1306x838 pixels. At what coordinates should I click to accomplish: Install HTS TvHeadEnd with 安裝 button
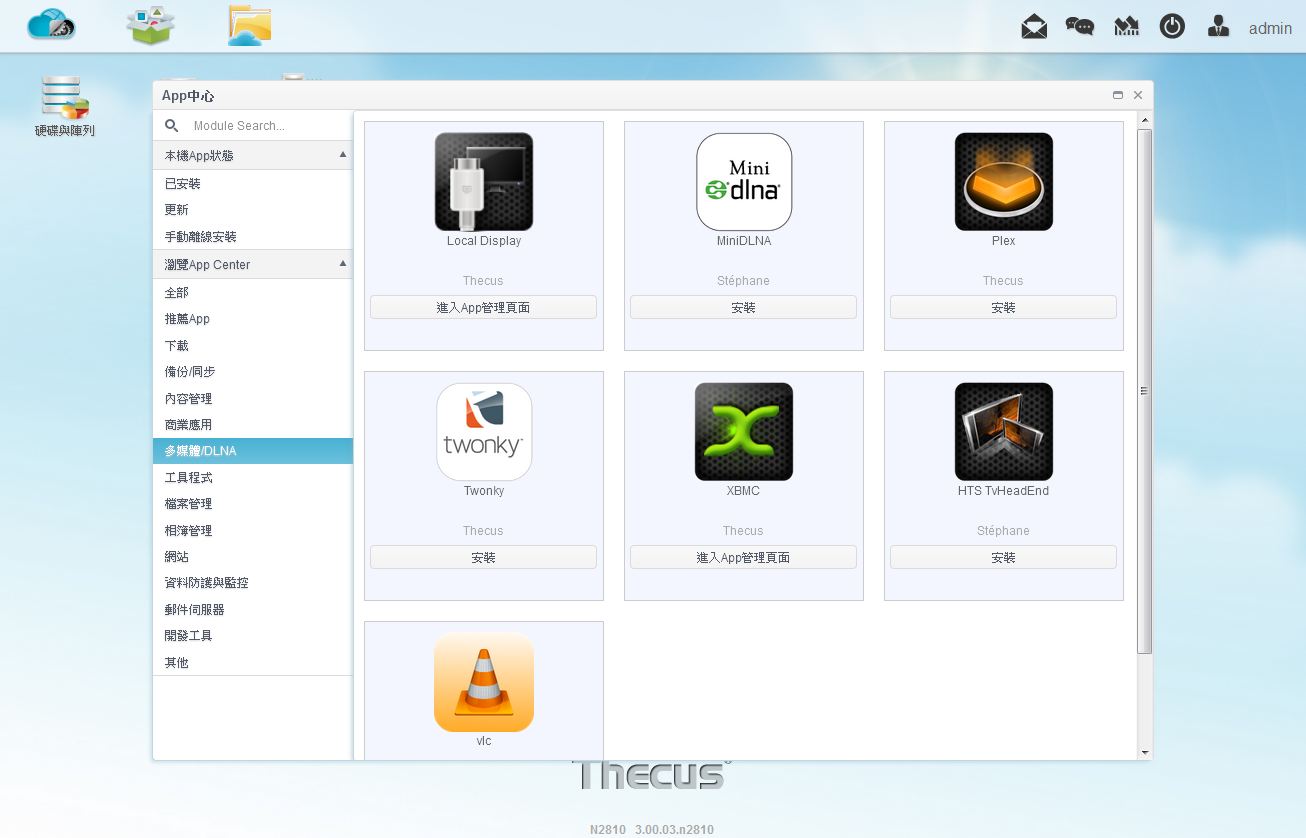[x=1004, y=557]
